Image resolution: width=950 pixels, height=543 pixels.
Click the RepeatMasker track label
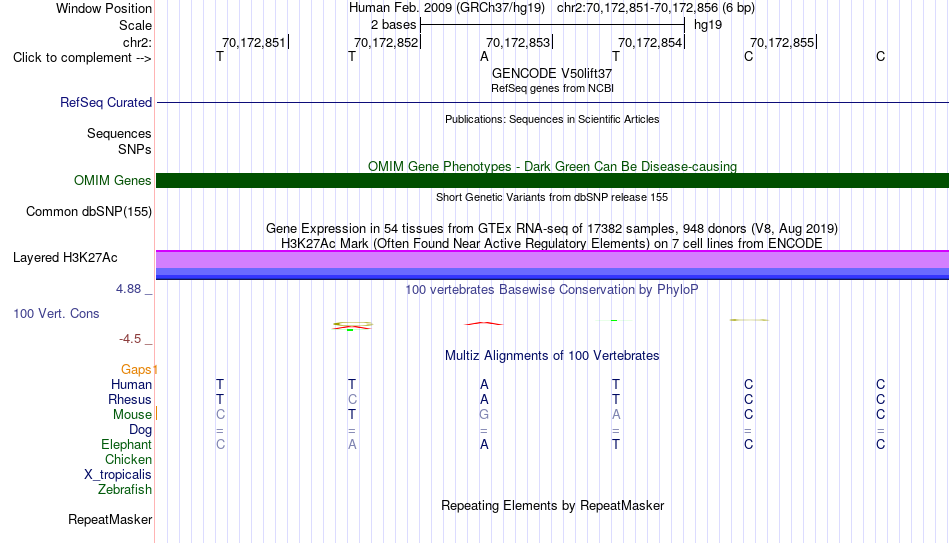coord(110,519)
